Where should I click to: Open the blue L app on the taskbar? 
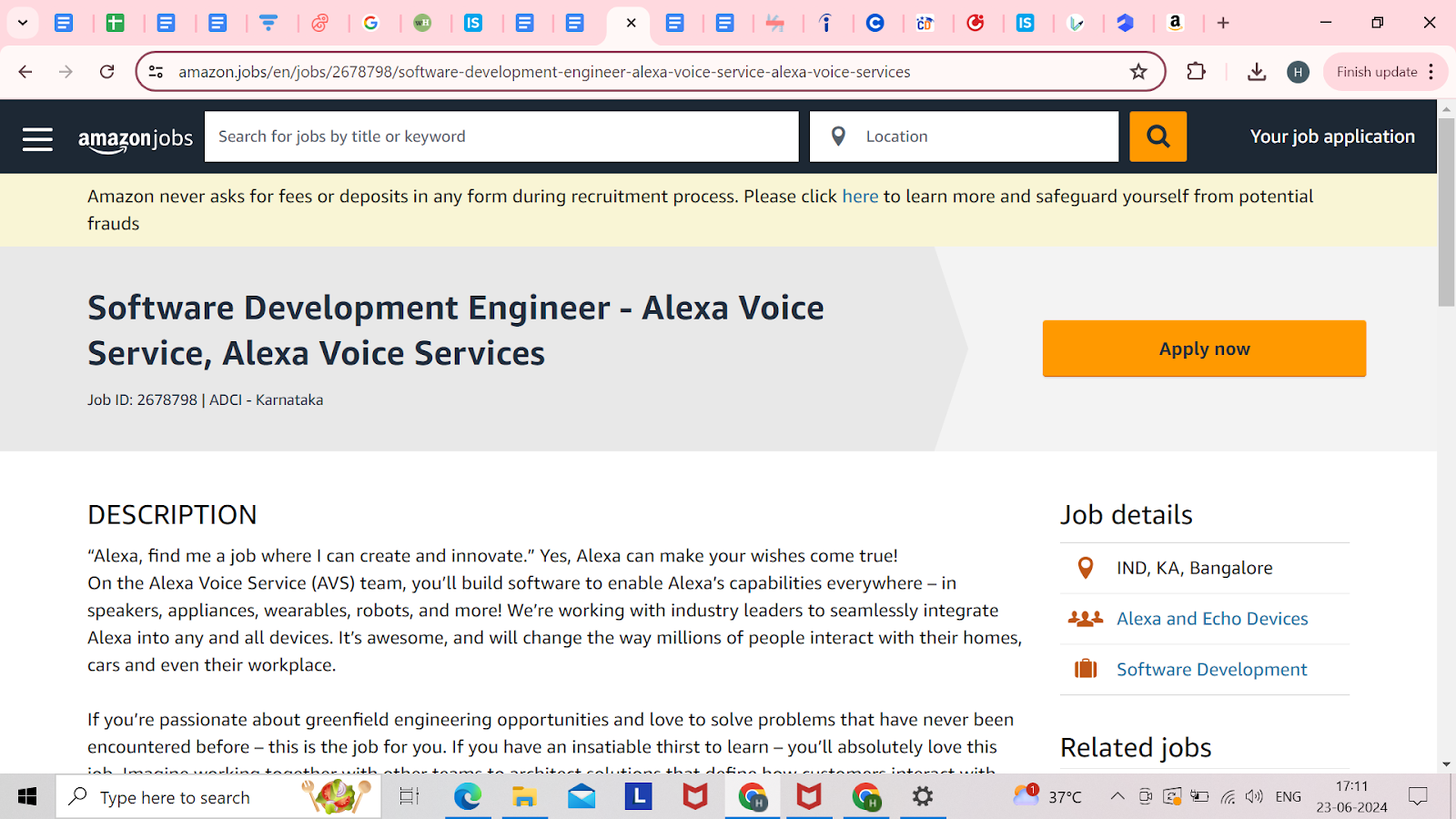[x=638, y=797]
